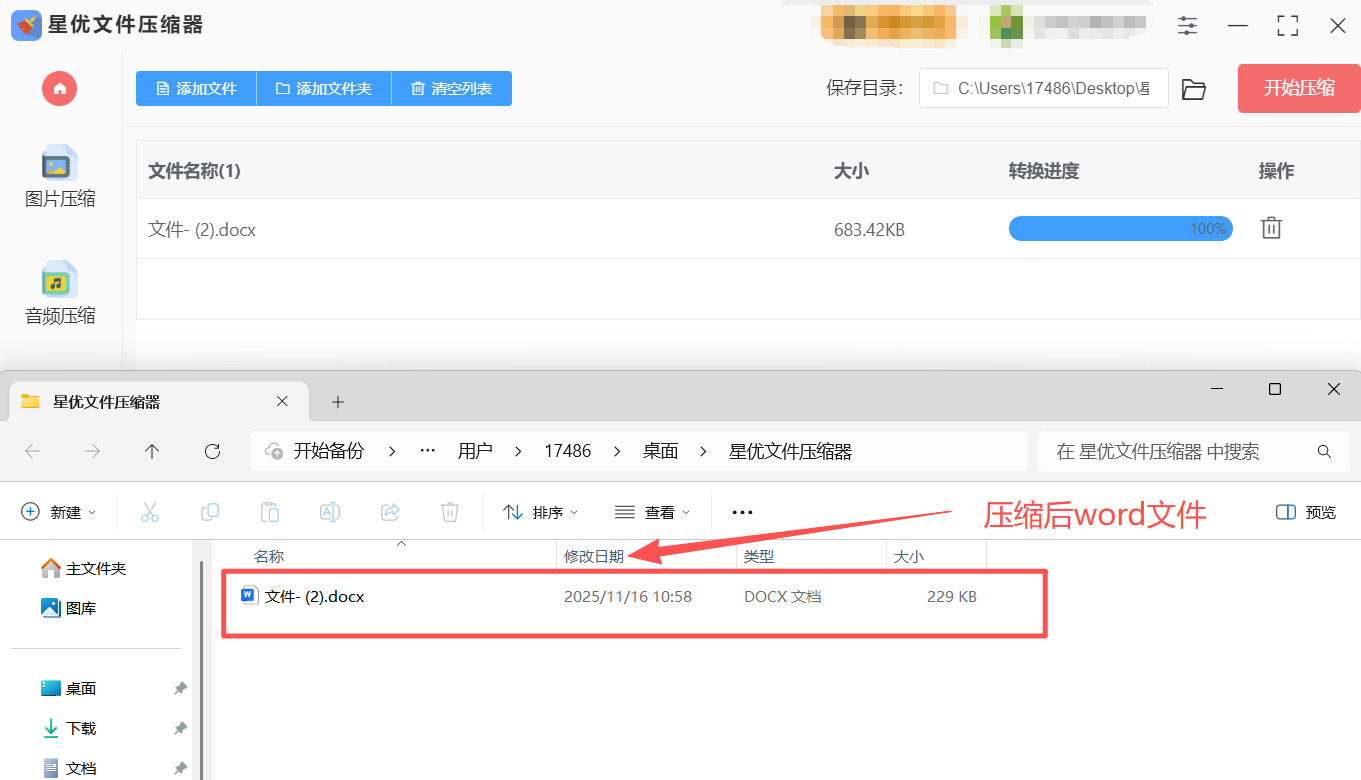This screenshot has height=780, width=1361.
Task: Expand chevron after 桌面 breadcrumb
Action: coord(704,452)
